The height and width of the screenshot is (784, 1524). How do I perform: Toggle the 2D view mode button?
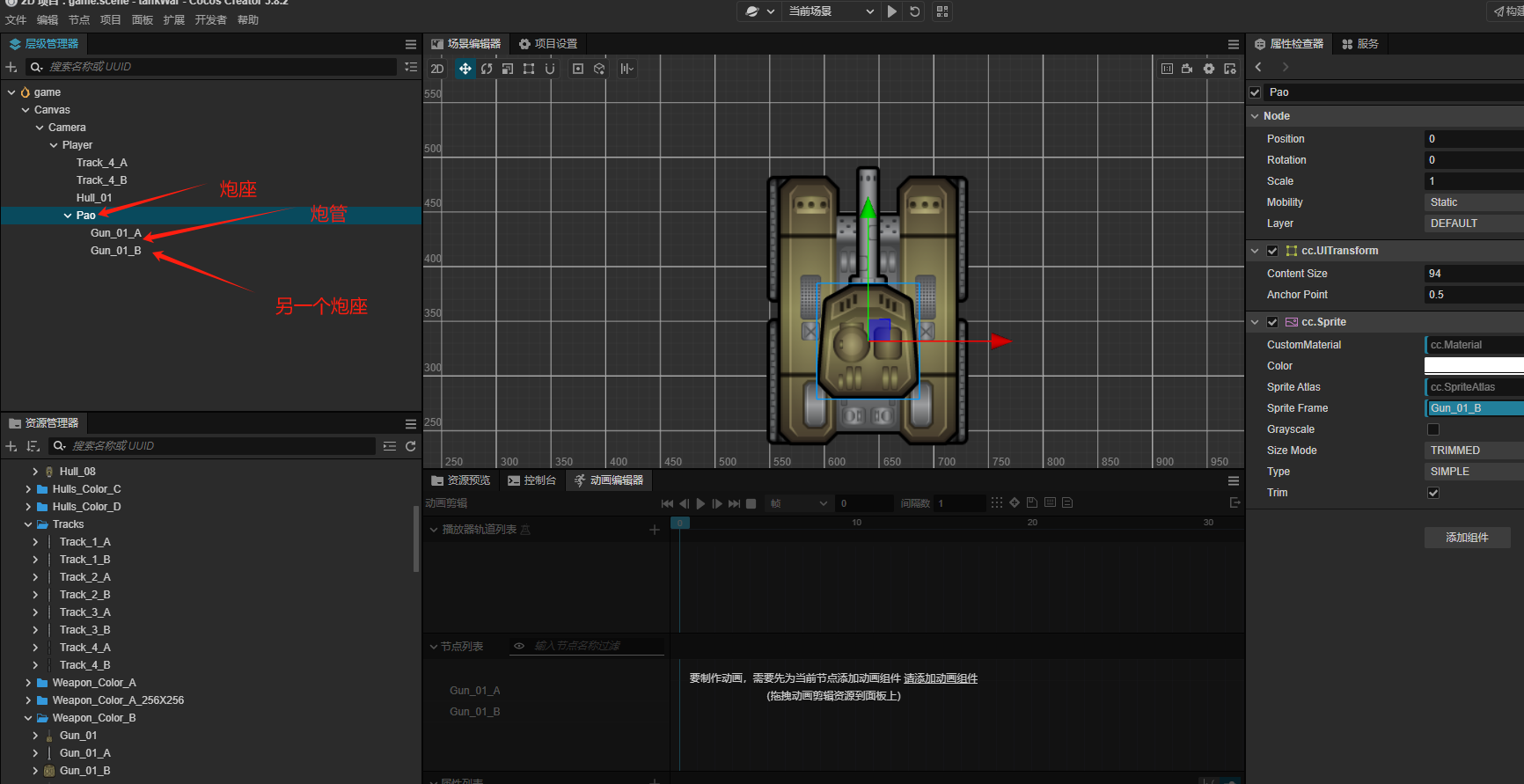coord(437,69)
